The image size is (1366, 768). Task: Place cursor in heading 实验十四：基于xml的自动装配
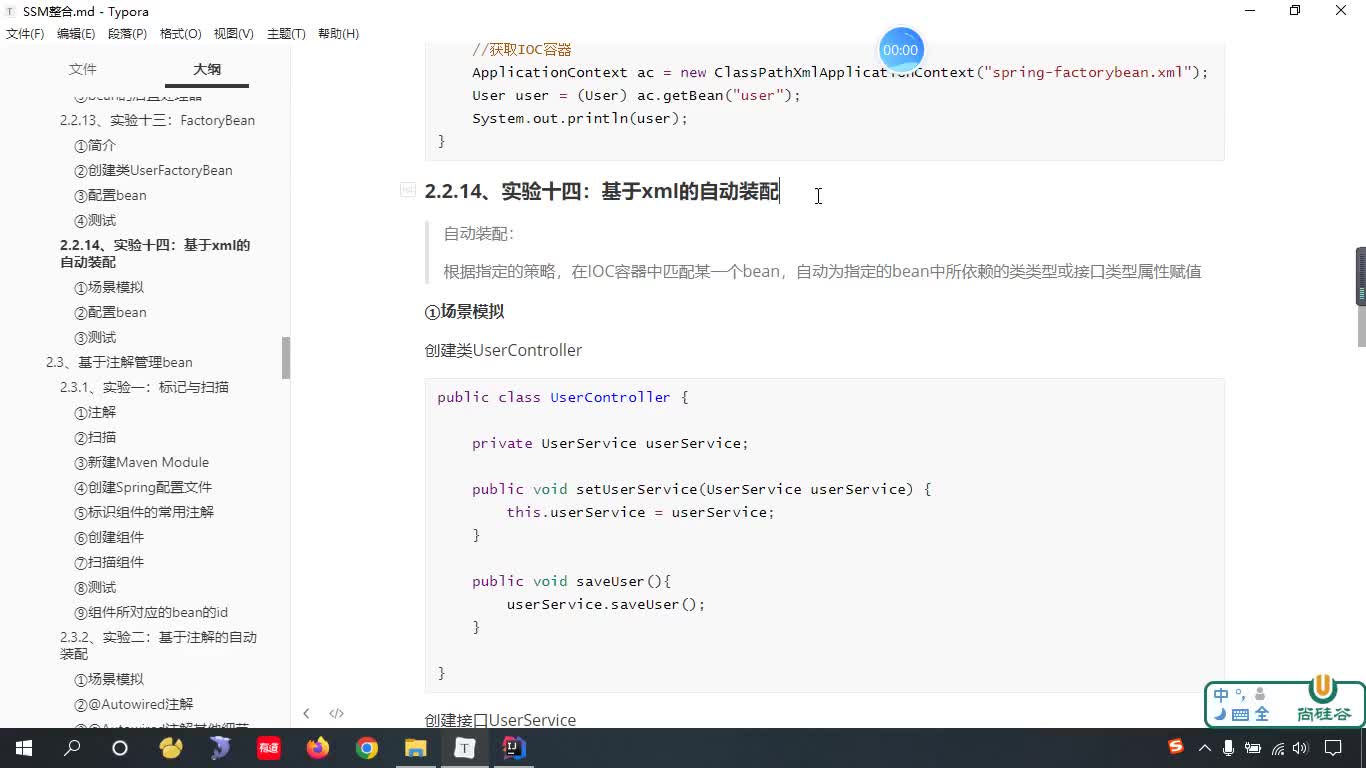click(x=640, y=191)
